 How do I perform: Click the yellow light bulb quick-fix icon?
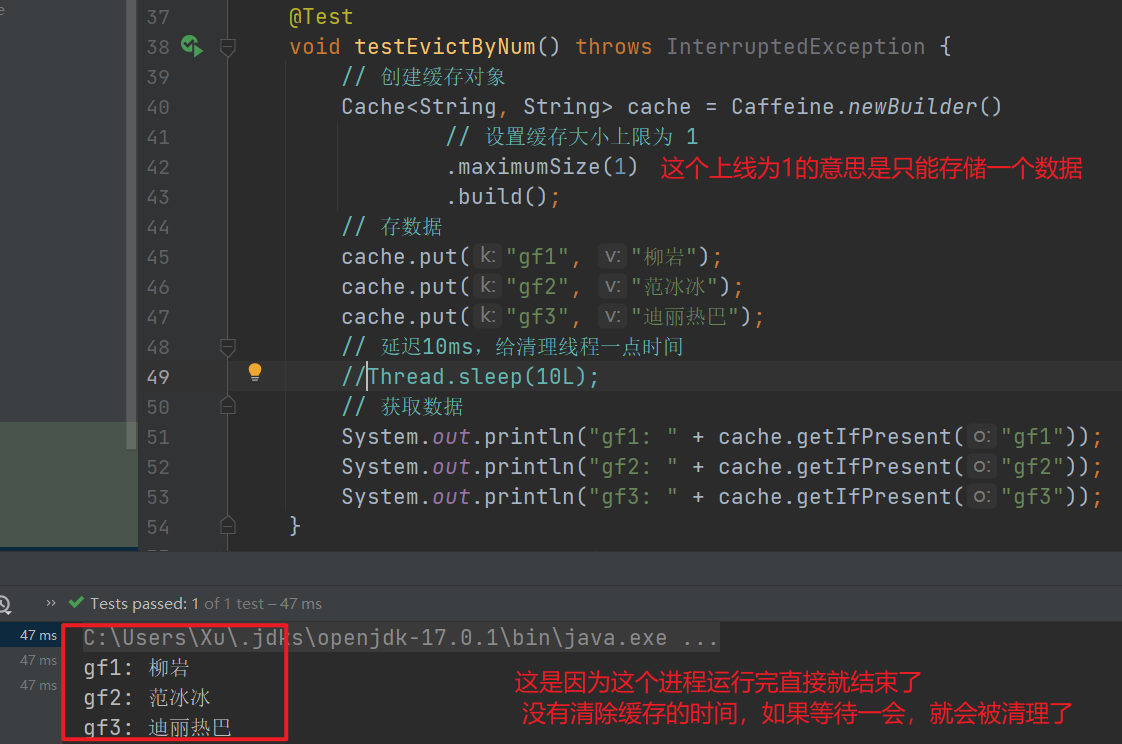[x=255, y=373]
